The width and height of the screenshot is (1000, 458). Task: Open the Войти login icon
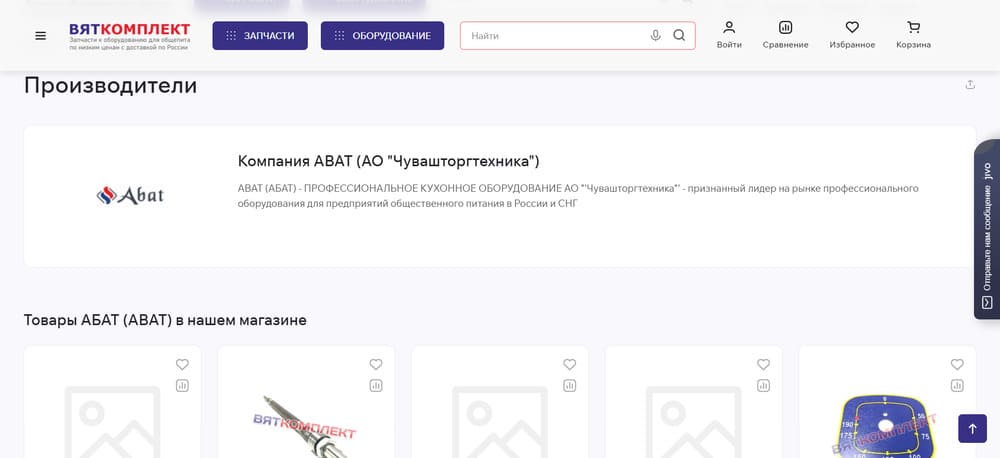[x=729, y=34]
